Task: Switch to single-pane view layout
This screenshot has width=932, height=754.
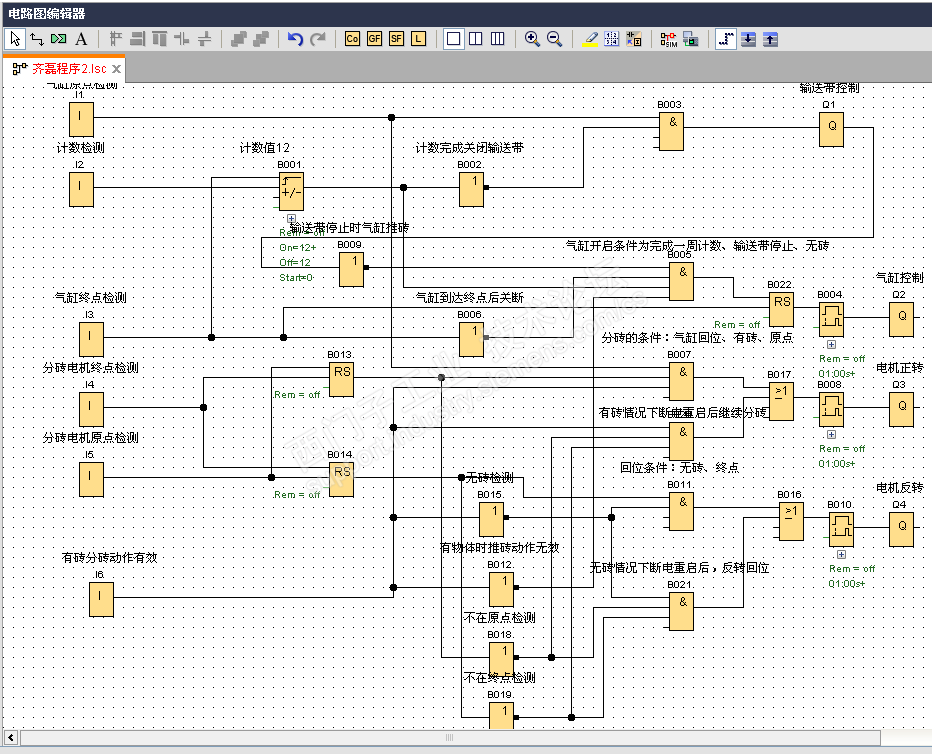Action: point(453,39)
